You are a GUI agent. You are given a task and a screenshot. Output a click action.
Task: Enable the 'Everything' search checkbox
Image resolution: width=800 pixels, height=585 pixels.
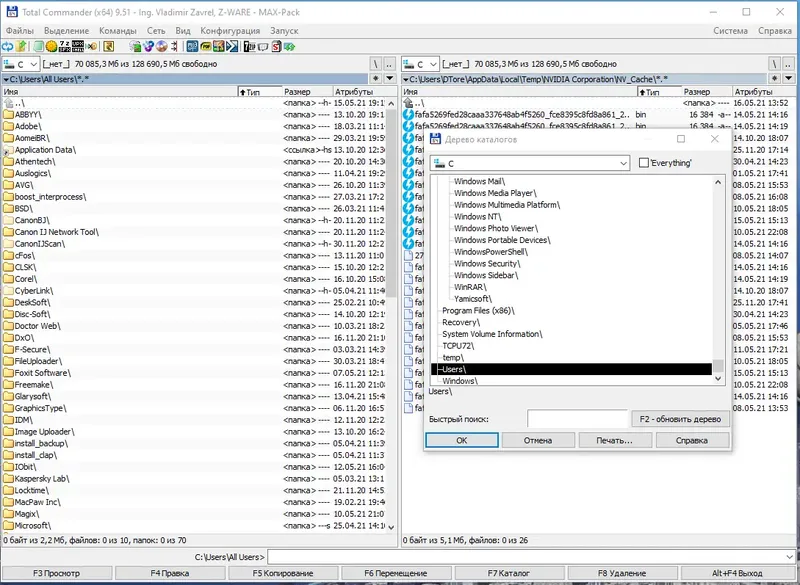coord(644,163)
